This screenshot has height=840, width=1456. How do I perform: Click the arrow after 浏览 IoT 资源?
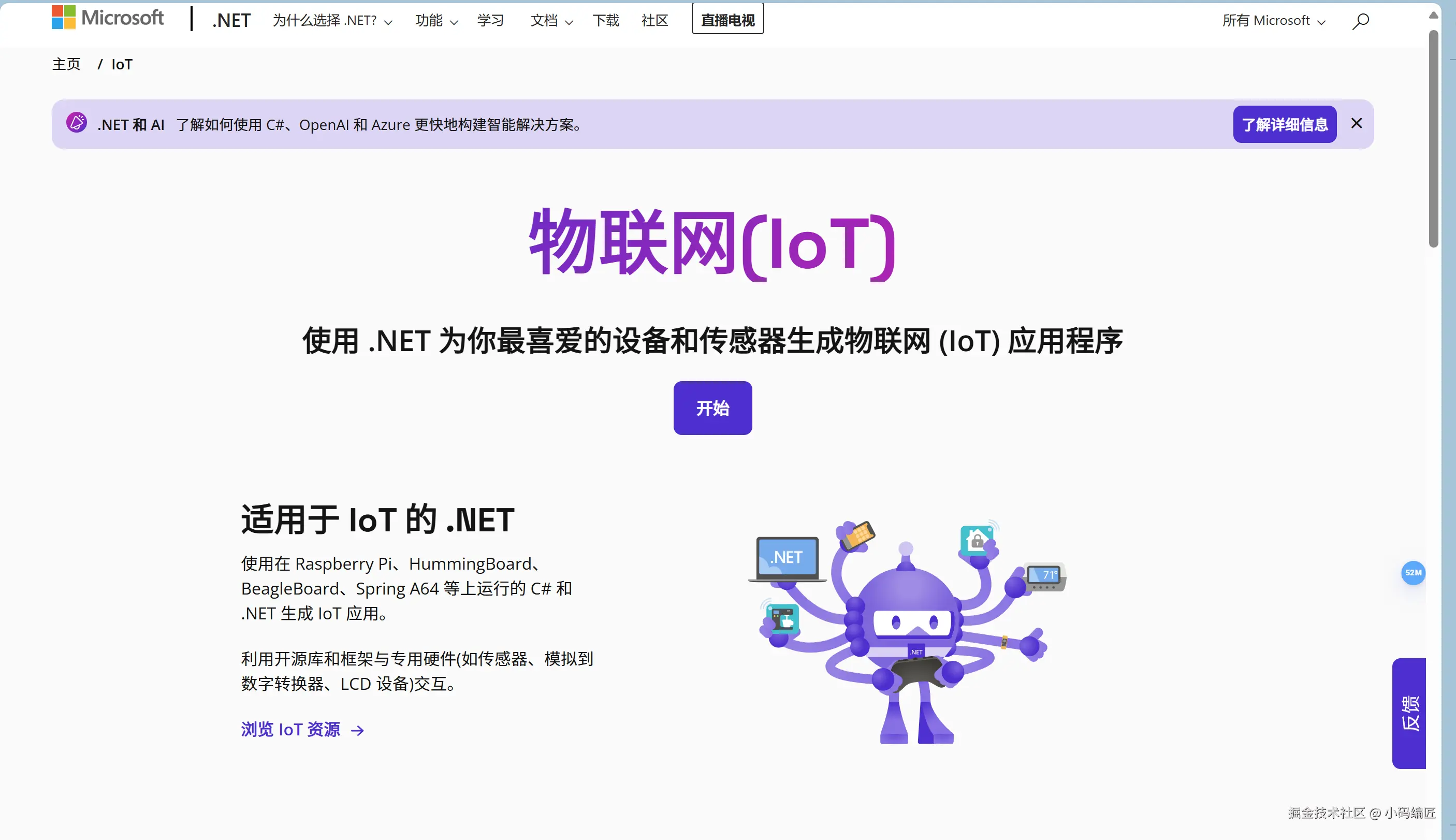(357, 730)
